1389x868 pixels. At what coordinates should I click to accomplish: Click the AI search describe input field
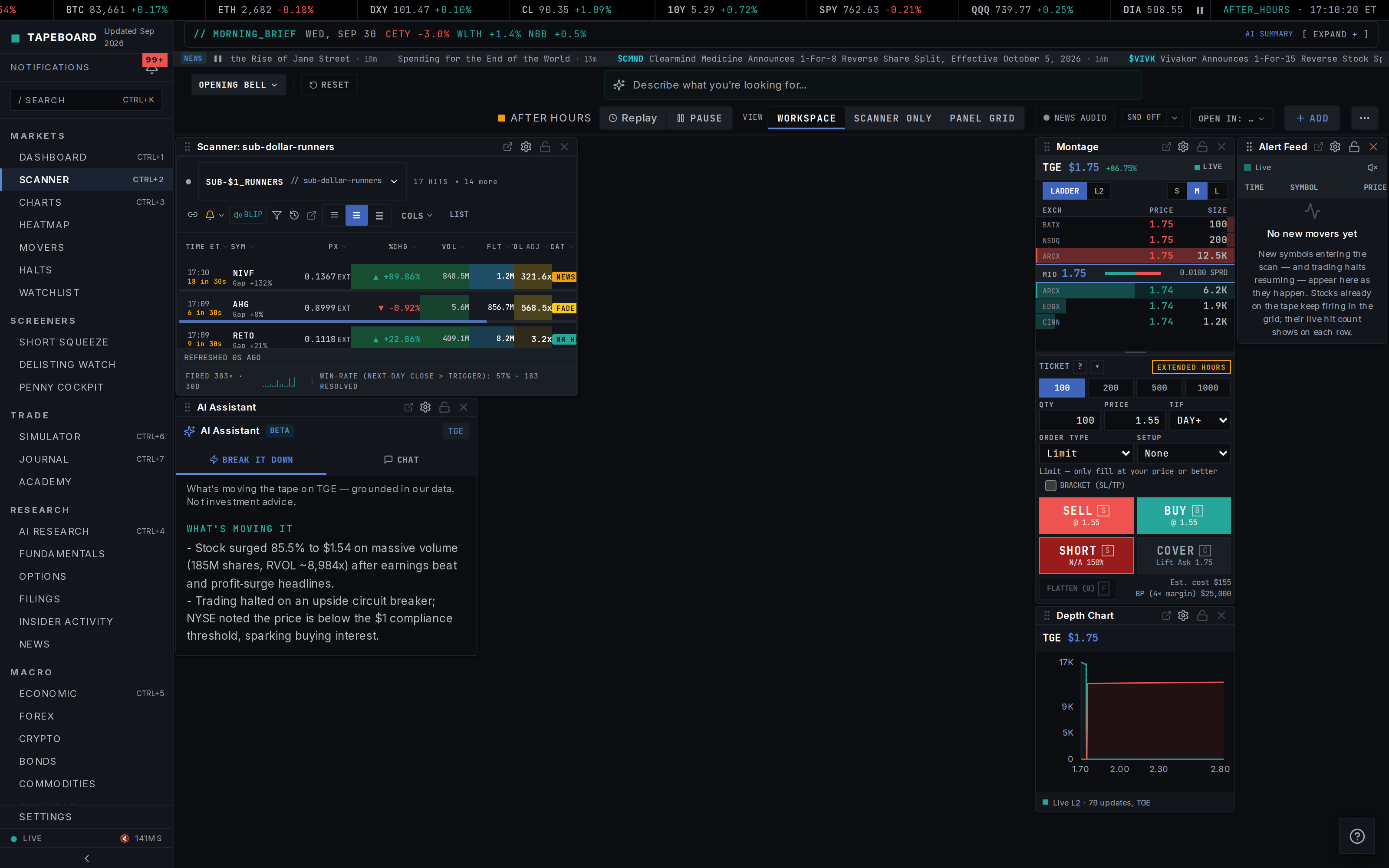click(x=872, y=85)
